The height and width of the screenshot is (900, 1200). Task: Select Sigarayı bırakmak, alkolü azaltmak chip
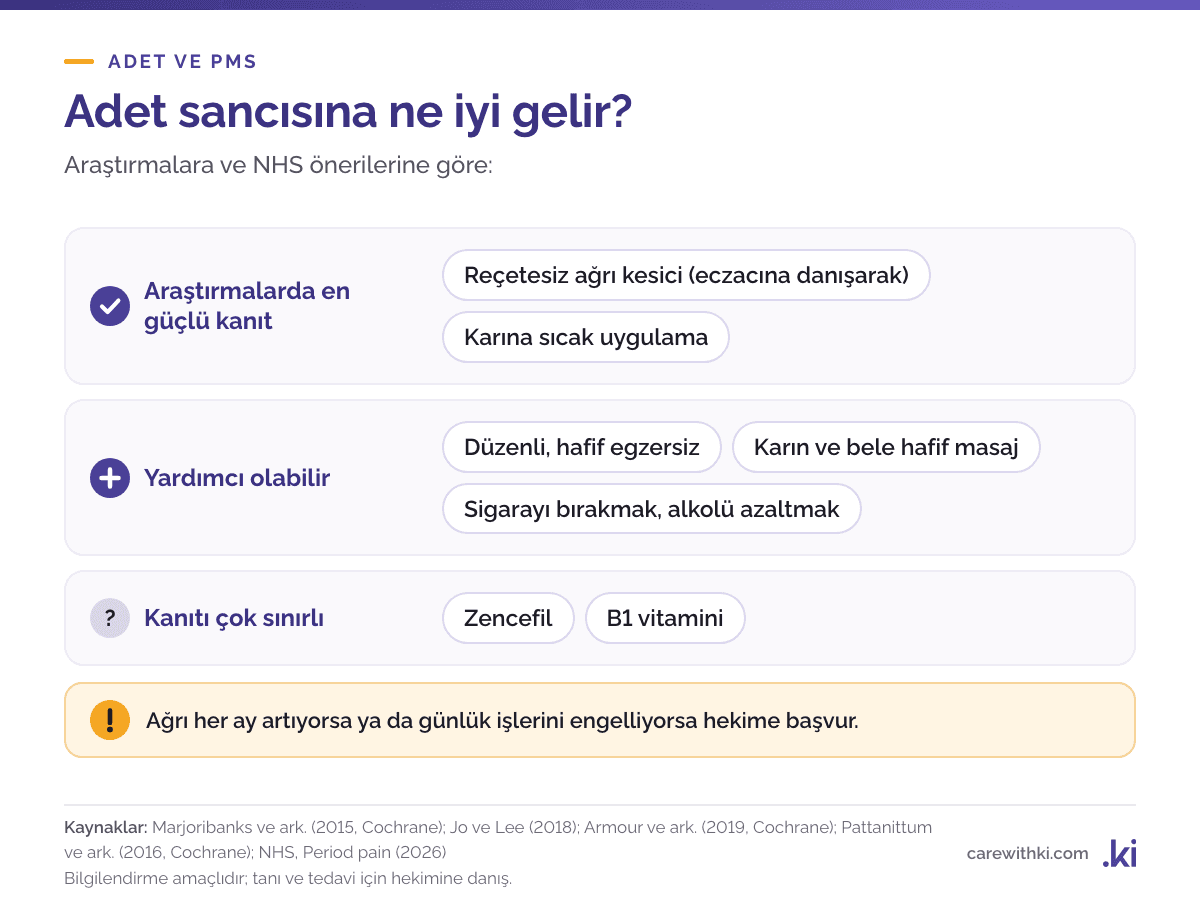click(652, 509)
